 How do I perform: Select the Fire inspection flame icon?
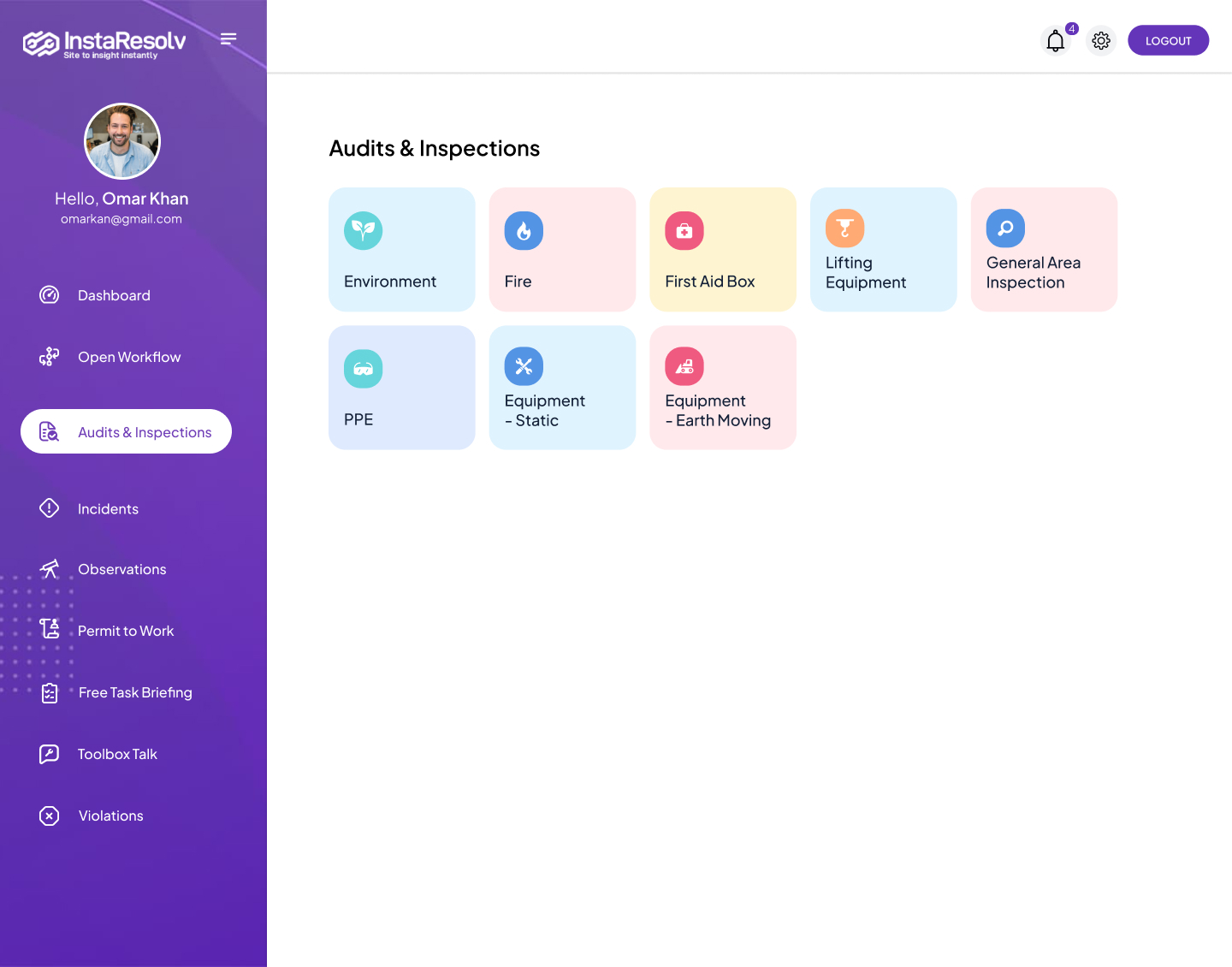[x=524, y=231]
